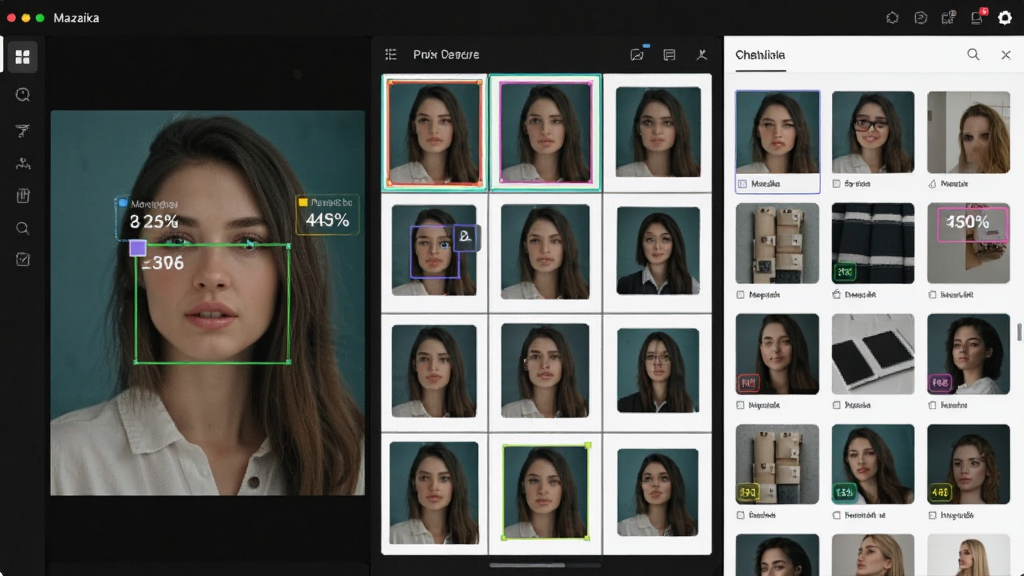Open the person icon in the left sidebar
This screenshot has height=576, width=1024.
23,163
